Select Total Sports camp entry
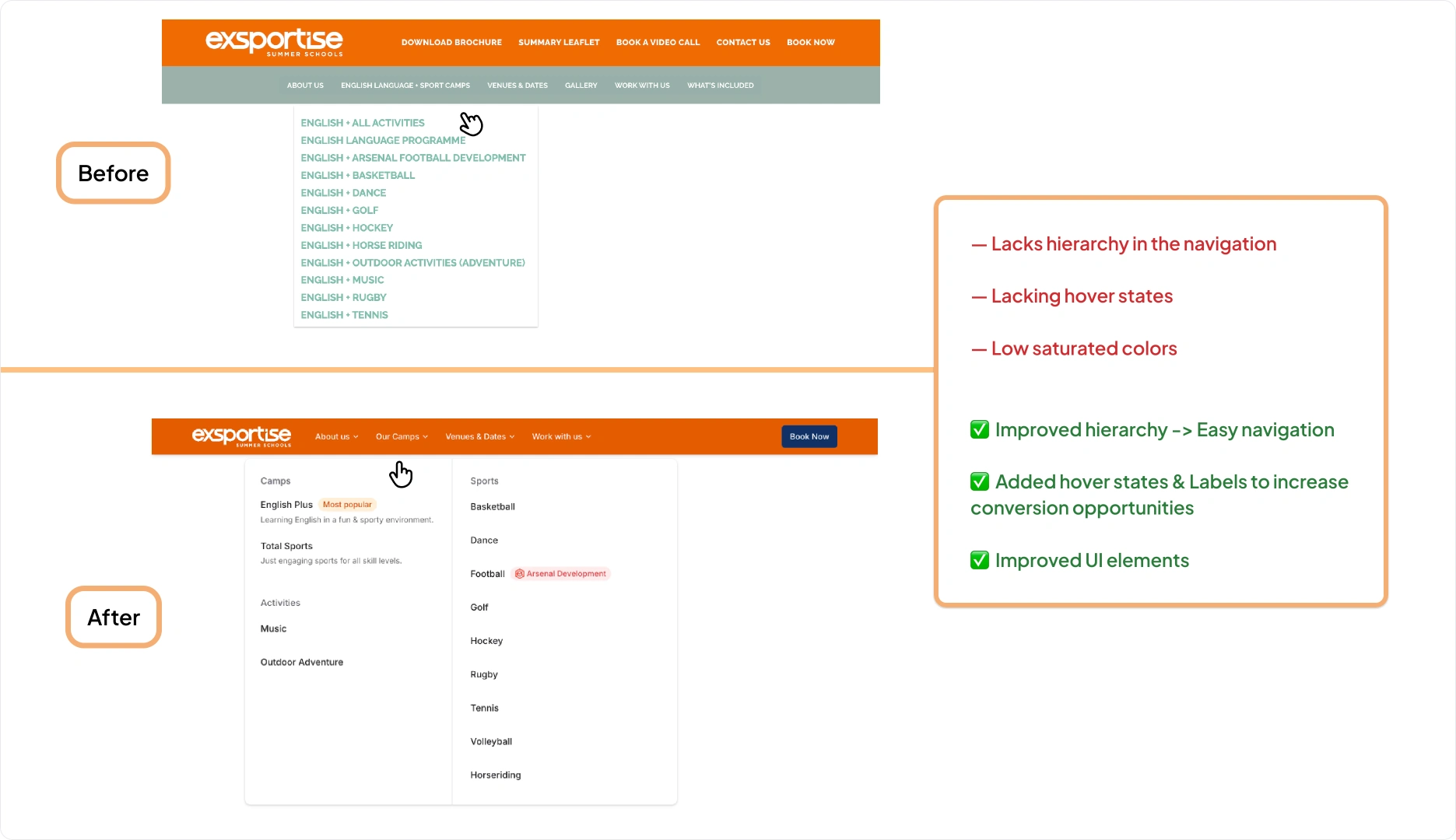This screenshot has height=840, width=1456. click(286, 546)
